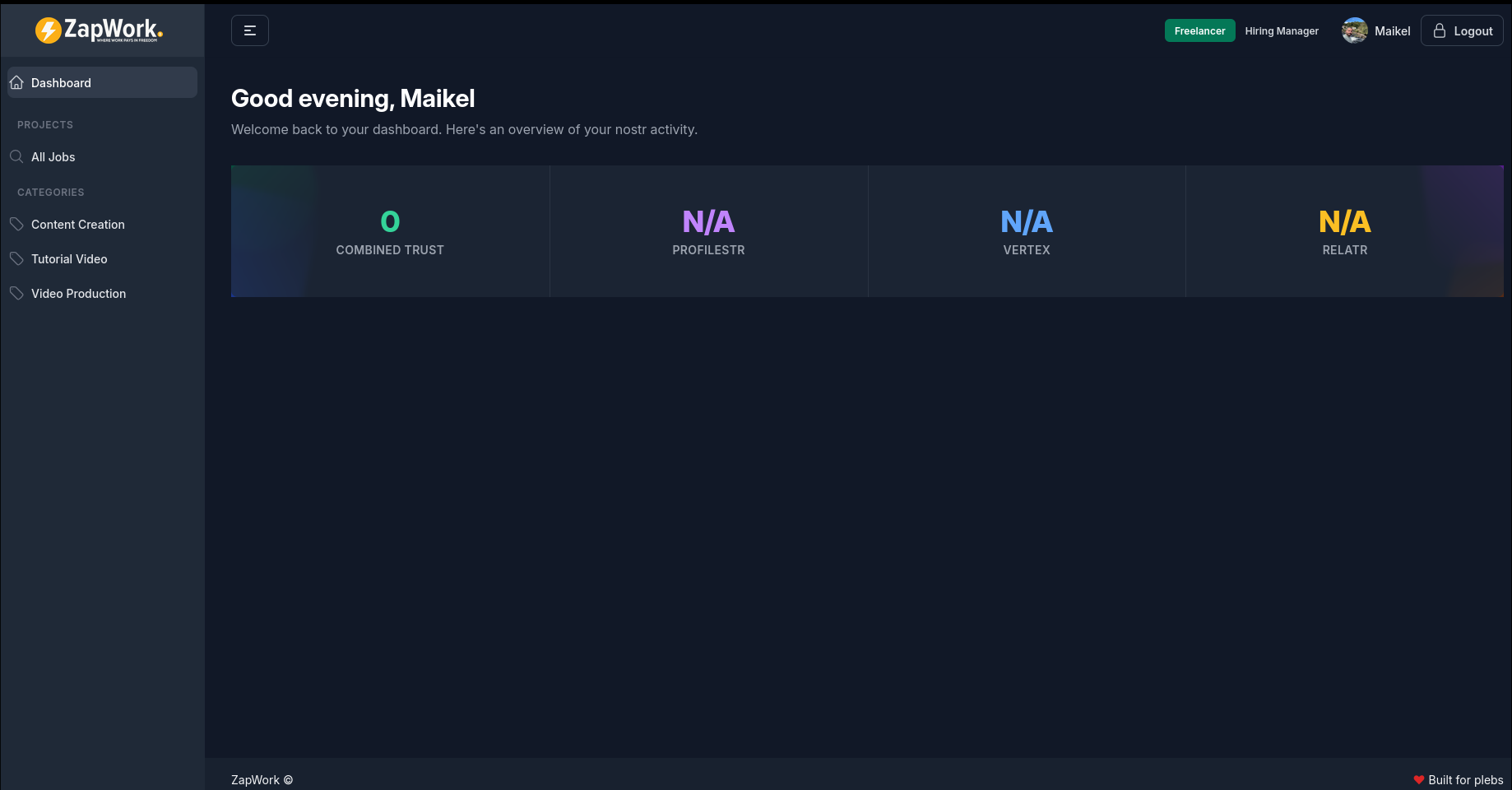
Task: Switch role to Freelancer
Action: point(1199,30)
